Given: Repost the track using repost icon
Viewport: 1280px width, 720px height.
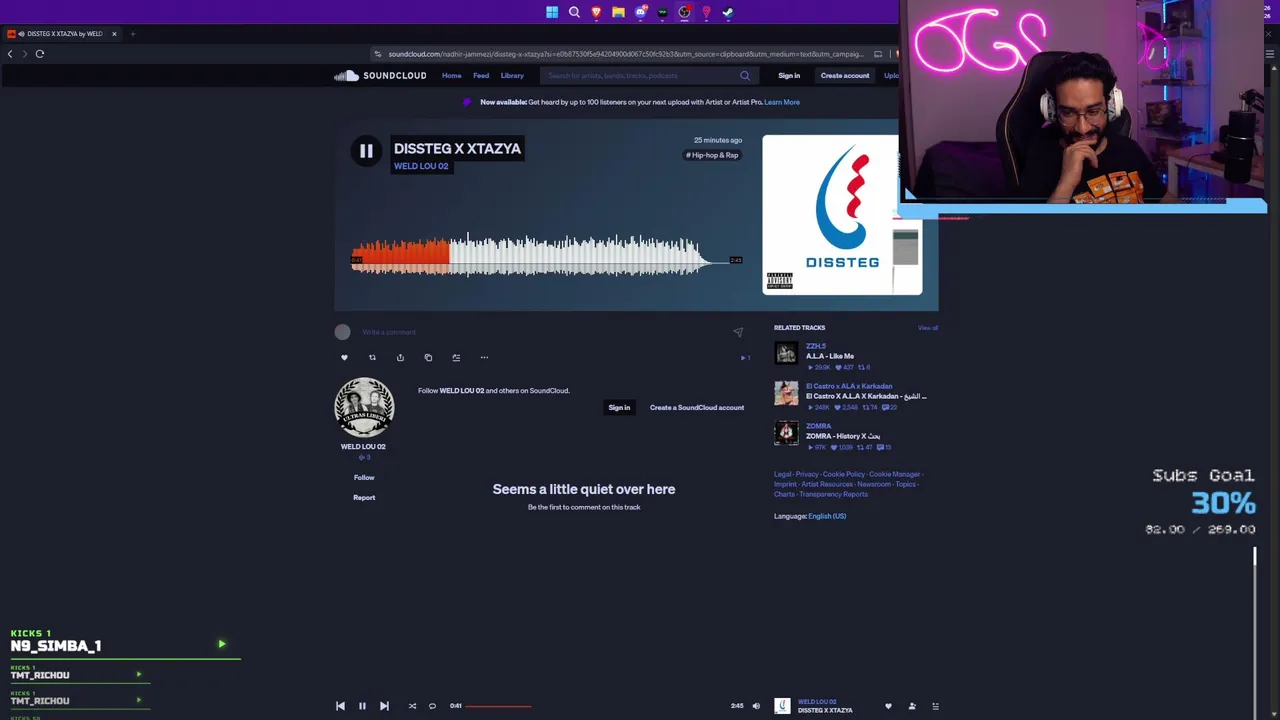Looking at the screenshot, I should pyautogui.click(x=372, y=358).
